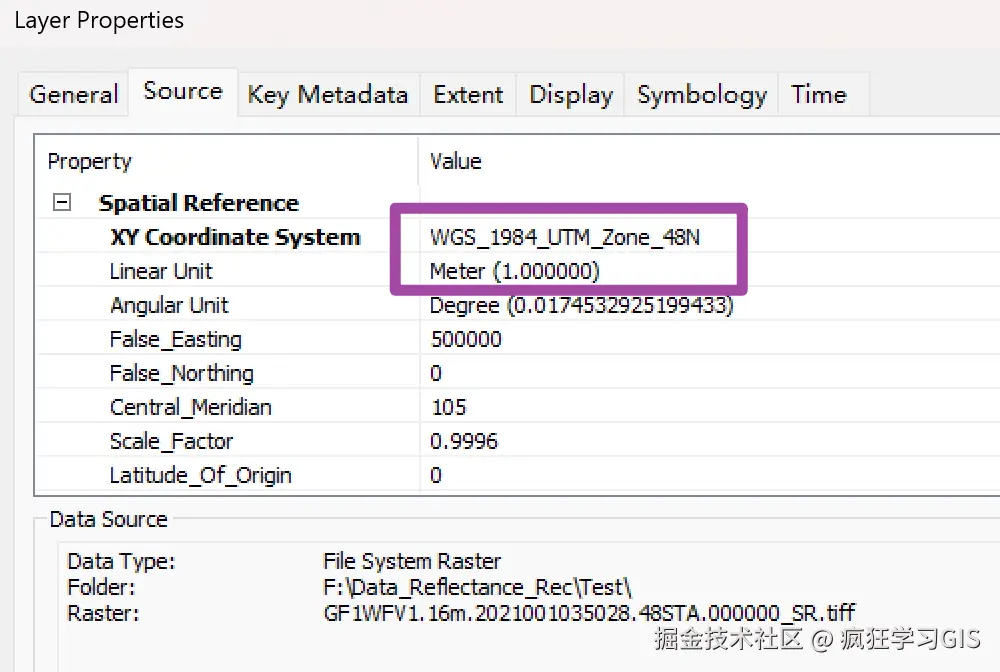The width and height of the screenshot is (1000, 672).
Task: Select the False_Northing property row
Action: point(182,374)
